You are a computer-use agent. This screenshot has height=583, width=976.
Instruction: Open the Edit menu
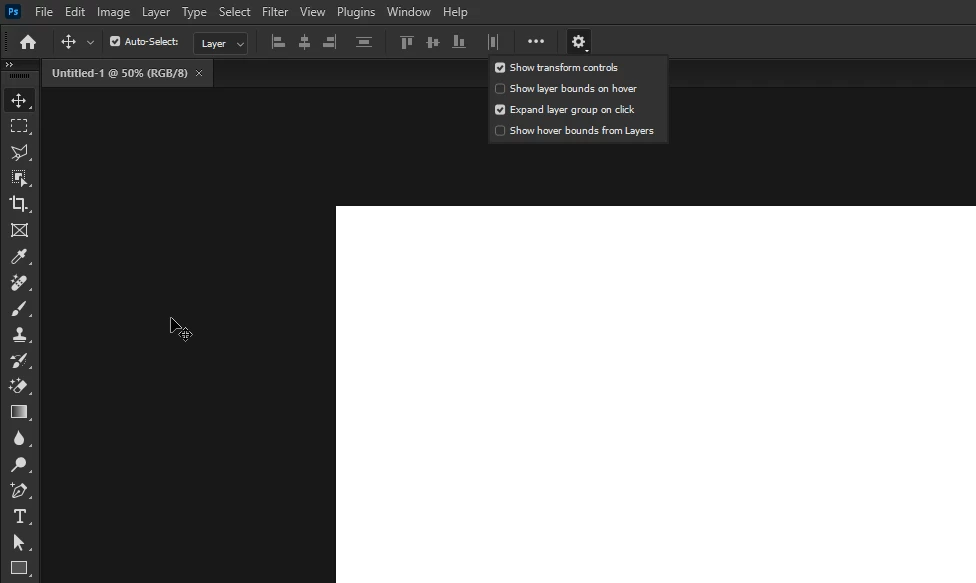pos(75,12)
